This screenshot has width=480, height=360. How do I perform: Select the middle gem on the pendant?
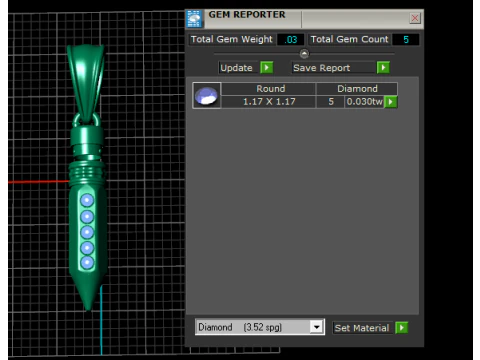(87, 232)
